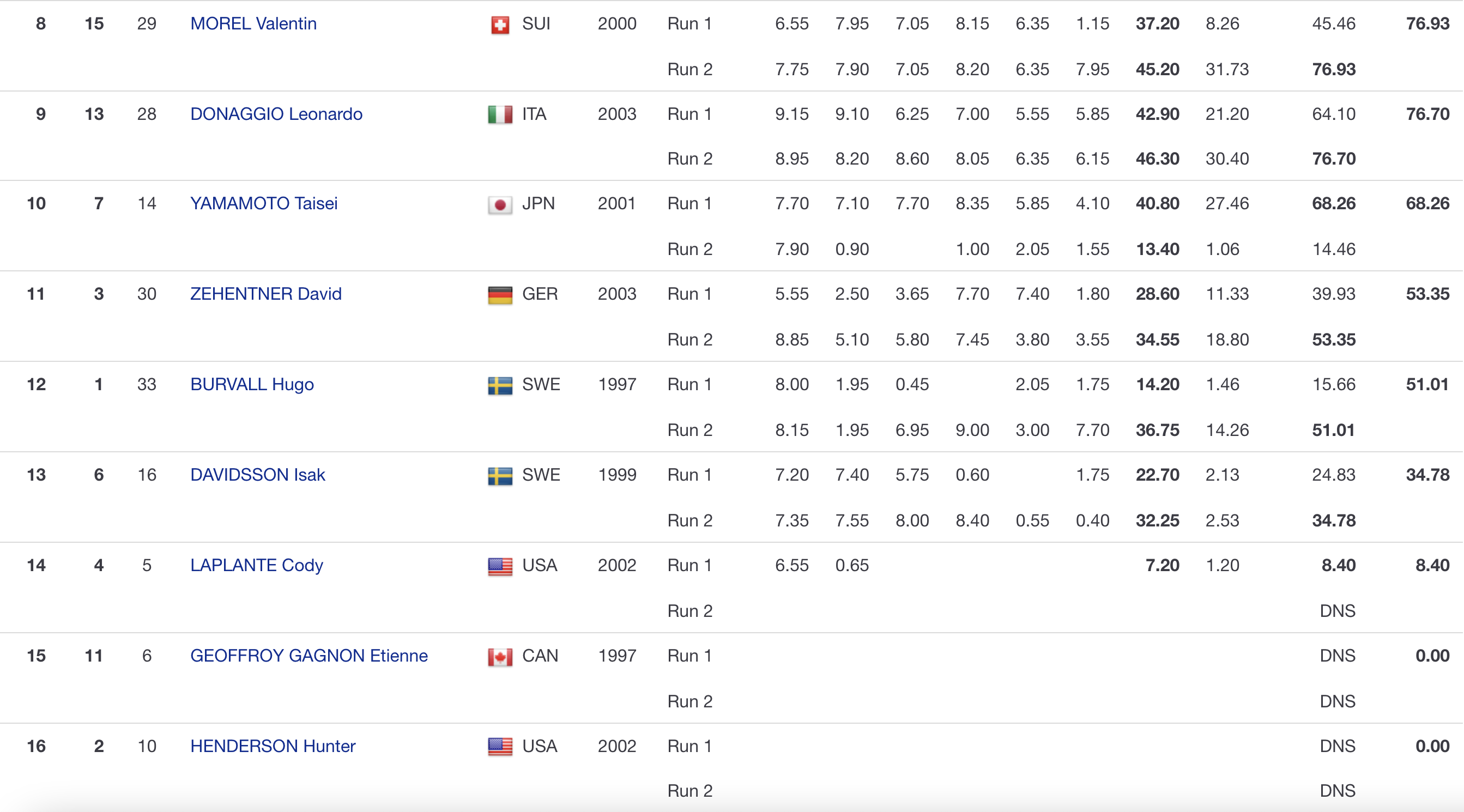Open LAPLANTE Cody athlete link
Screen dimensions: 1464x812
coord(256,565)
